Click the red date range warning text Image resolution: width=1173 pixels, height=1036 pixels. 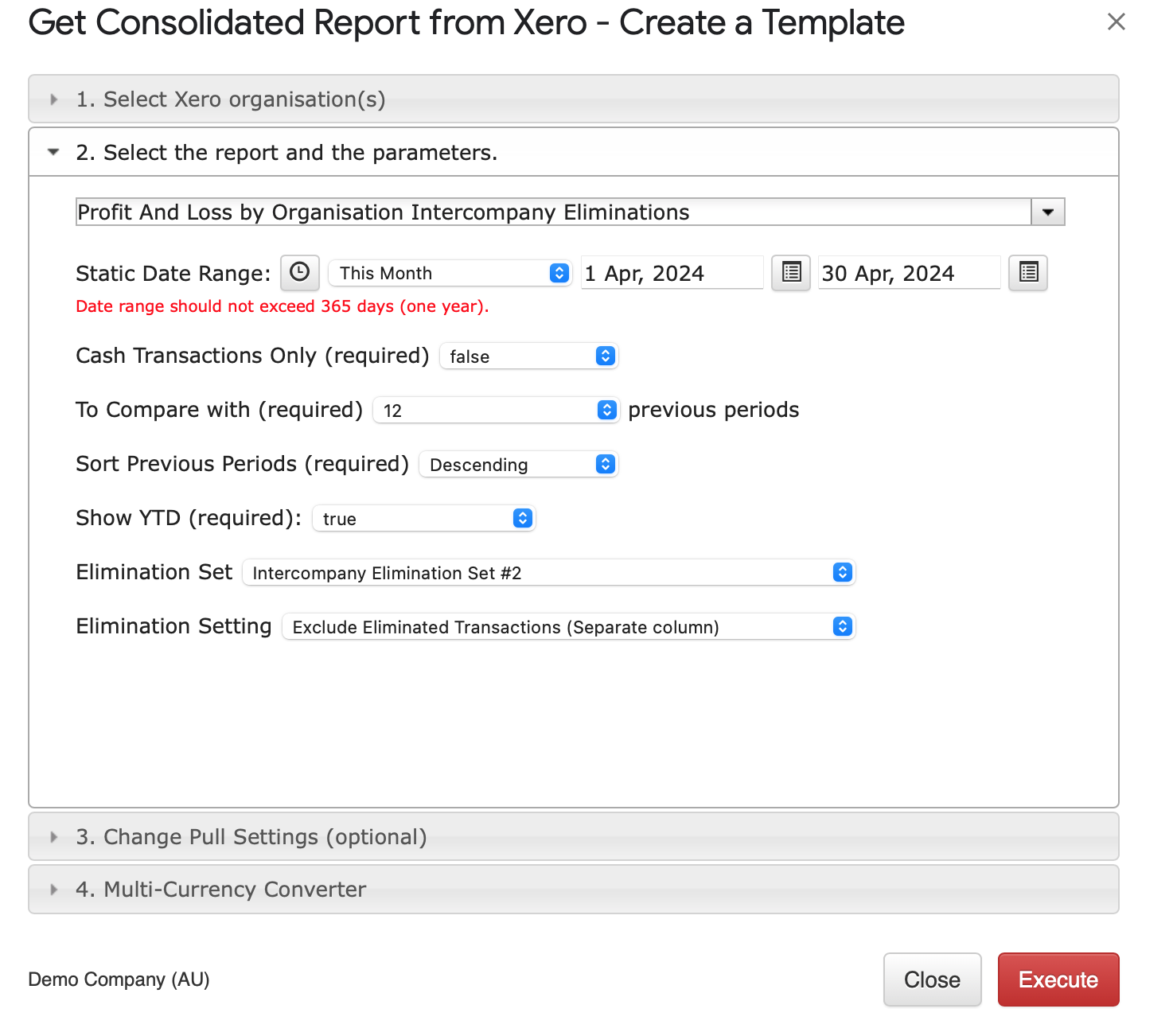pos(283,306)
